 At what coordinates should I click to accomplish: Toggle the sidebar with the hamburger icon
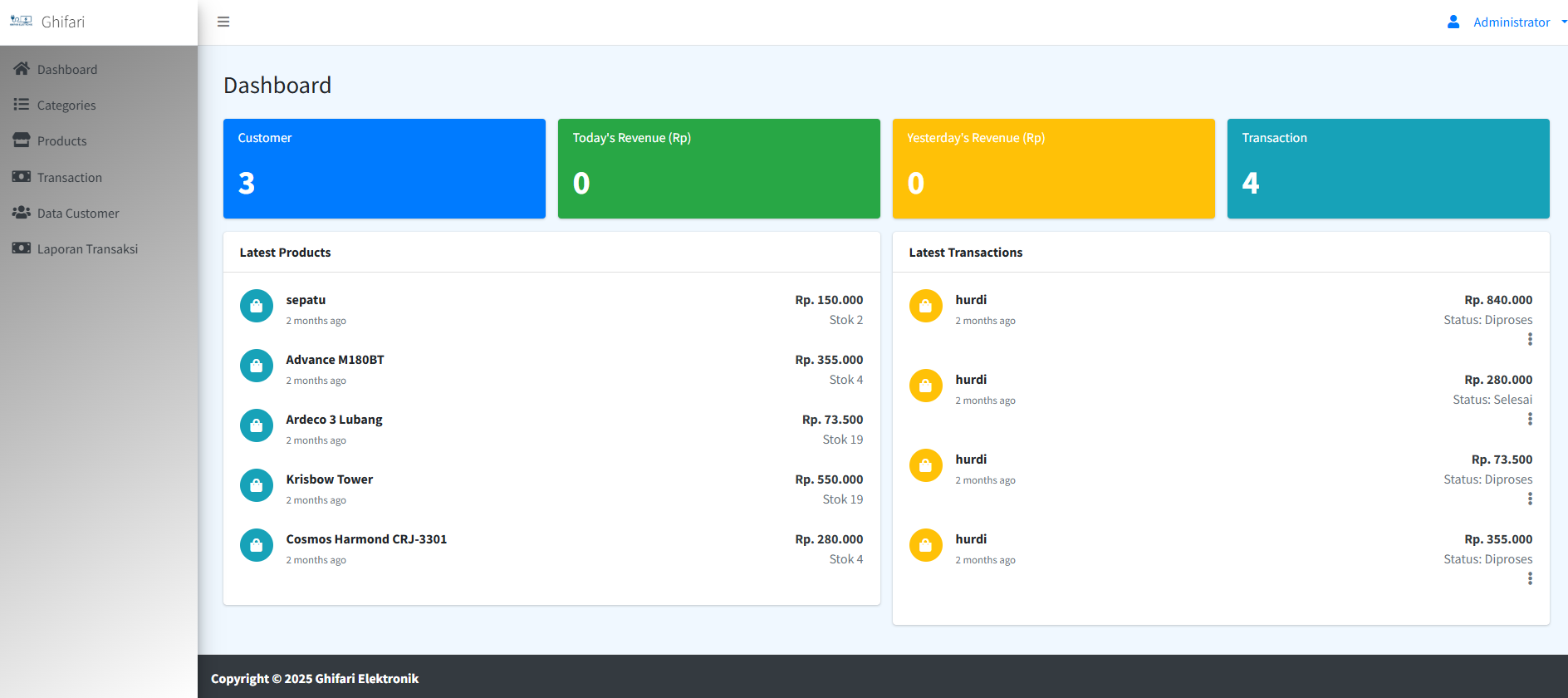(223, 22)
